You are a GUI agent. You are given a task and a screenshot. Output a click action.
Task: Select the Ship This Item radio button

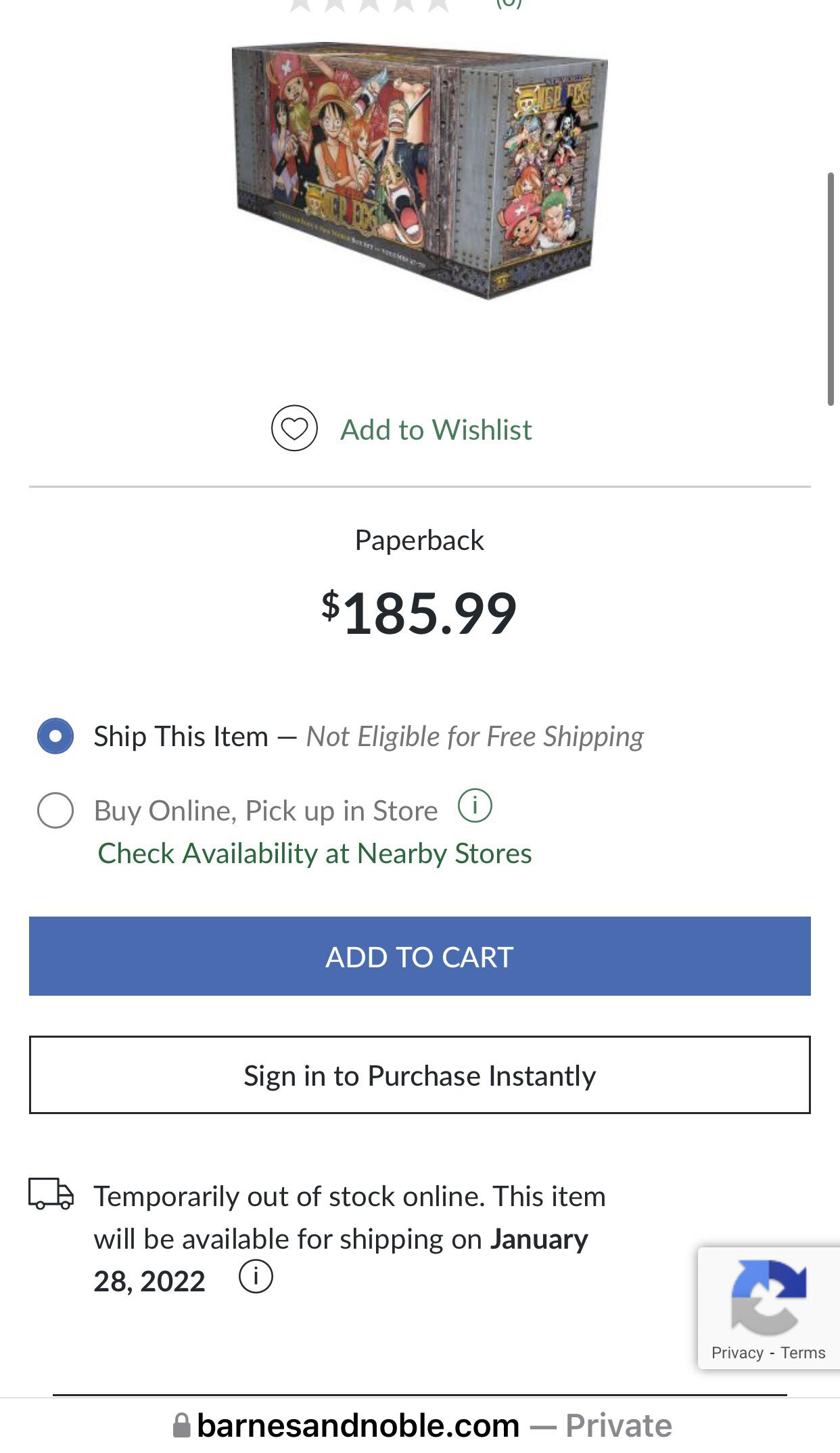(x=55, y=736)
